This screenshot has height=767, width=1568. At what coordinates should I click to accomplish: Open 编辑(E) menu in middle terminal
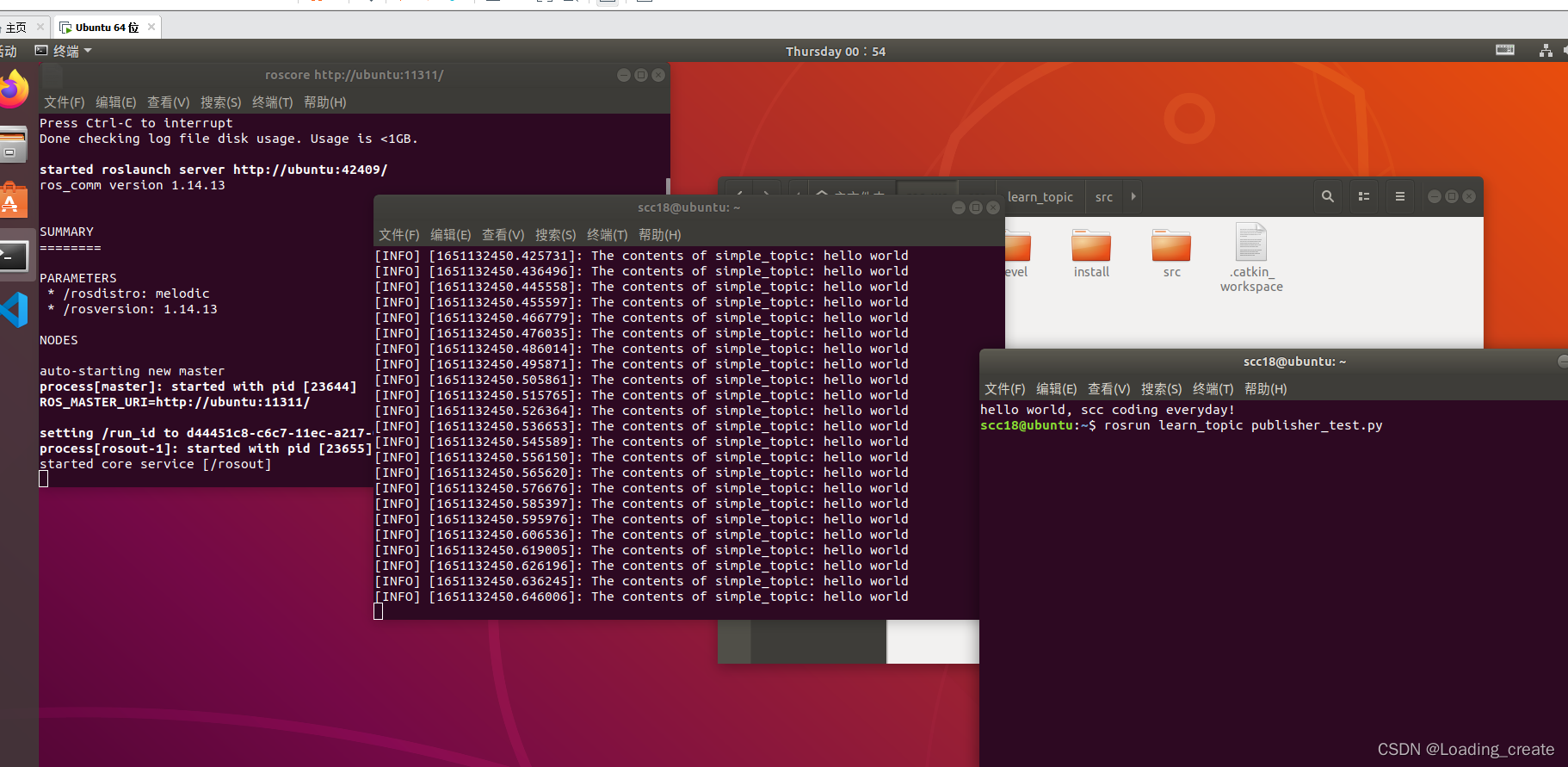click(451, 235)
